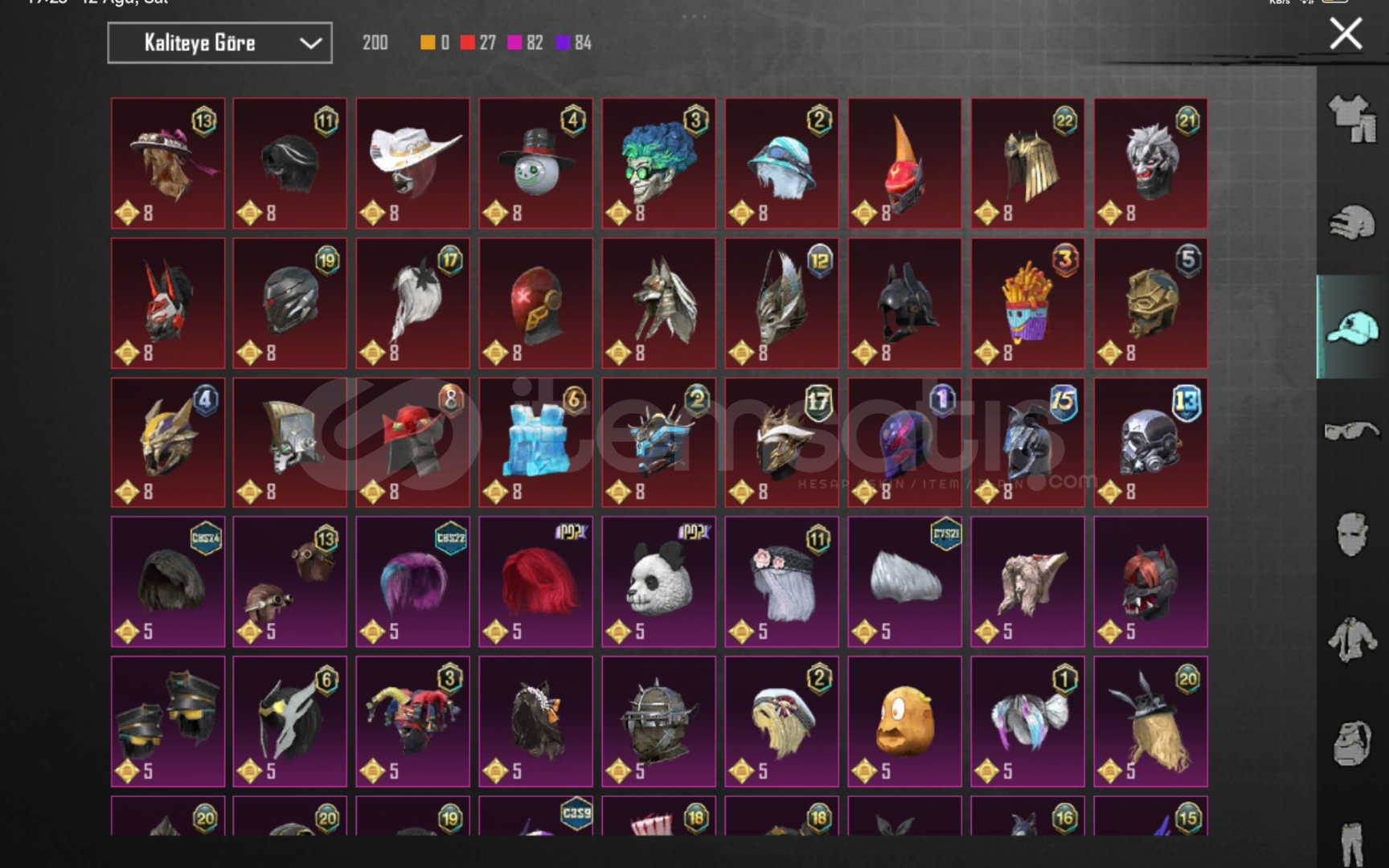Select the helmet category in sidebar
The width and height of the screenshot is (1389, 868).
1352,223
